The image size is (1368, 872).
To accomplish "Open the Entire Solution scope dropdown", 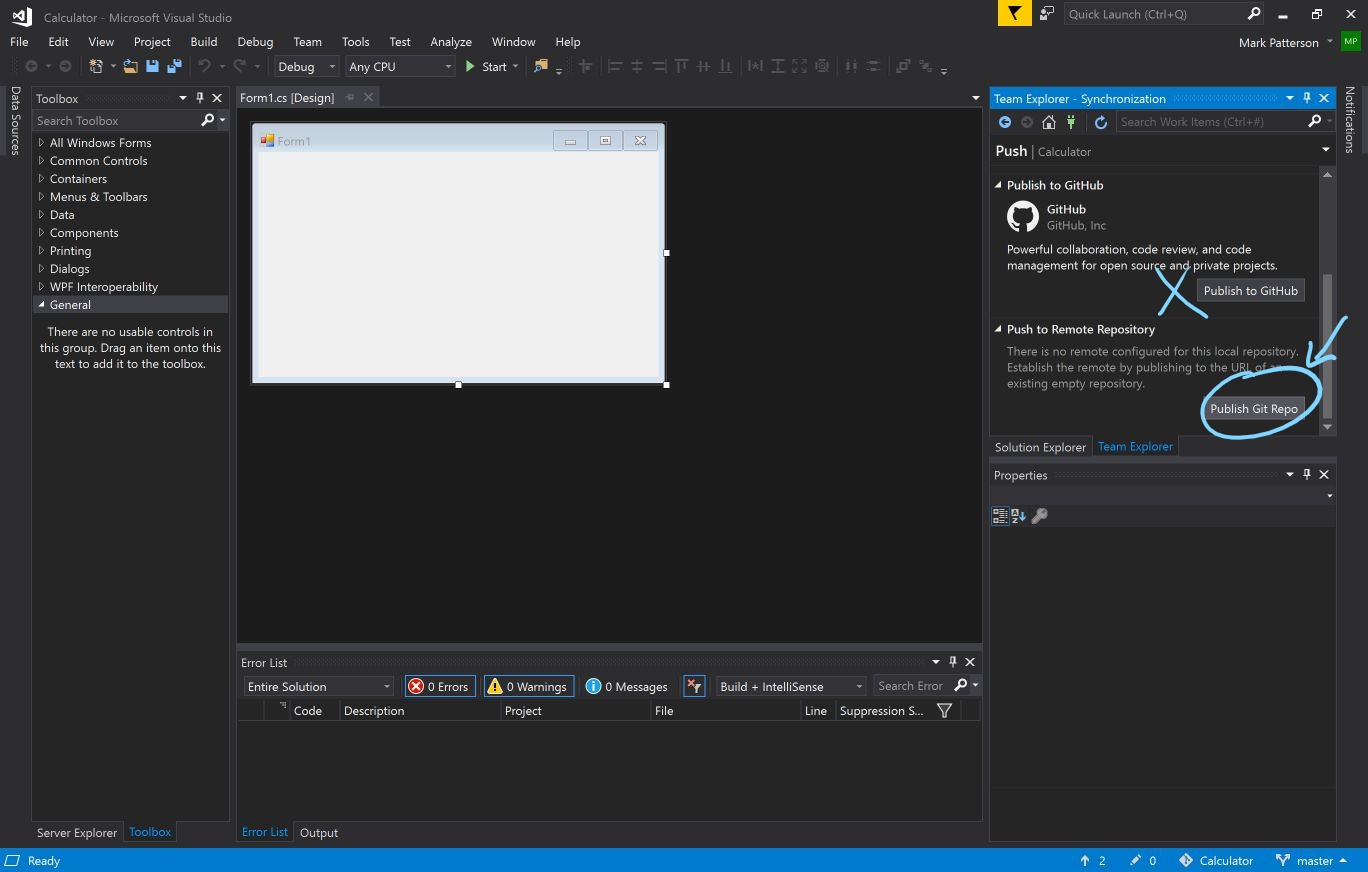I will click(319, 686).
